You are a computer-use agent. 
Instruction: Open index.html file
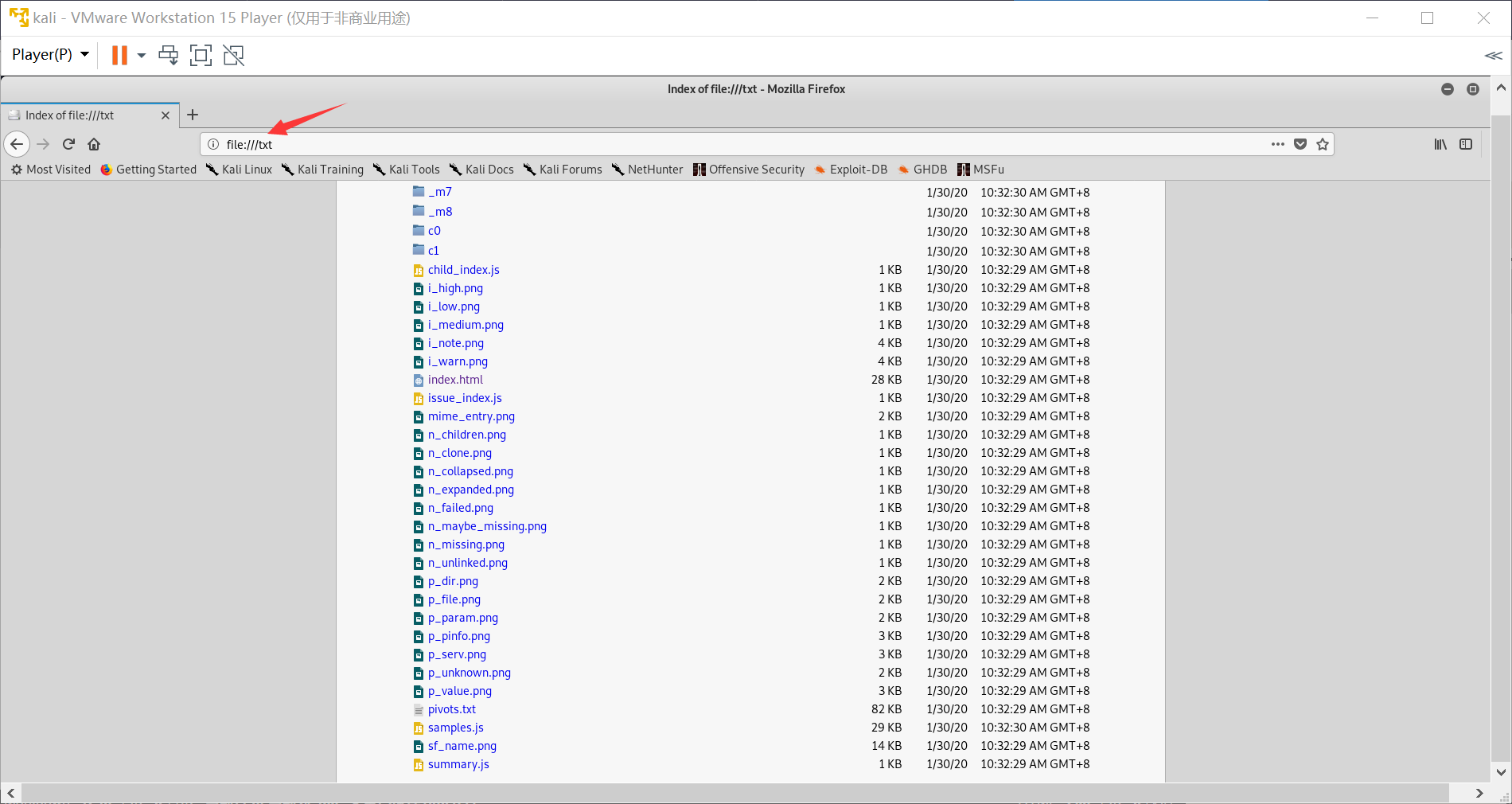pos(455,380)
